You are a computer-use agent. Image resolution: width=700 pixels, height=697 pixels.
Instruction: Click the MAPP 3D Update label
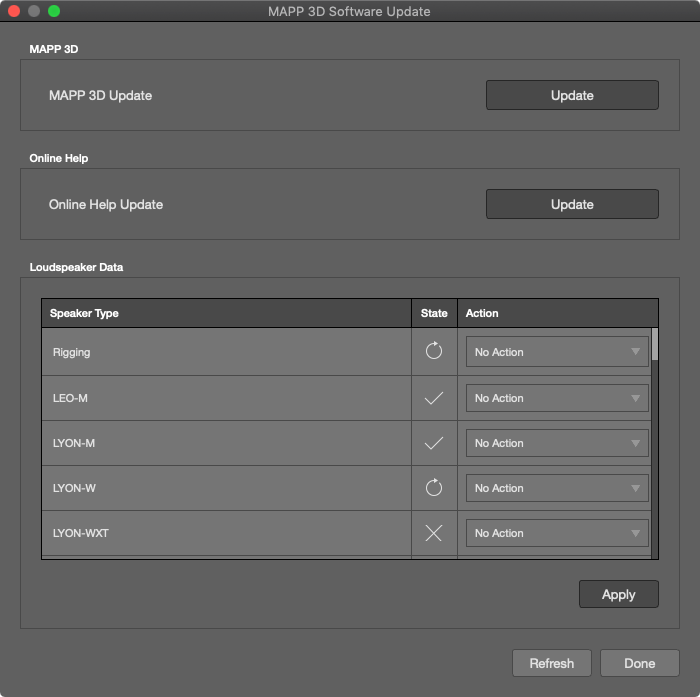coord(100,96)
